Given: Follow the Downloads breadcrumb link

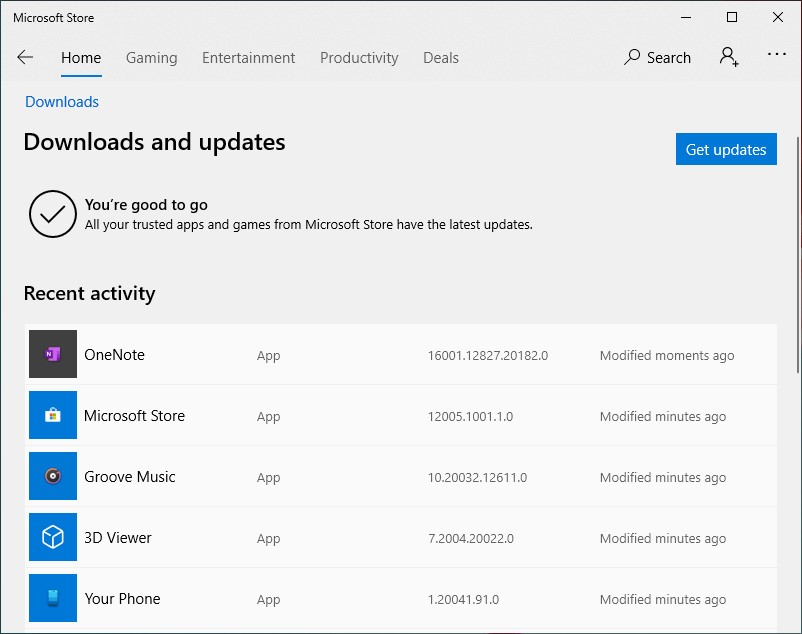Looking at the screenshot, I should [x=62, y=102].
